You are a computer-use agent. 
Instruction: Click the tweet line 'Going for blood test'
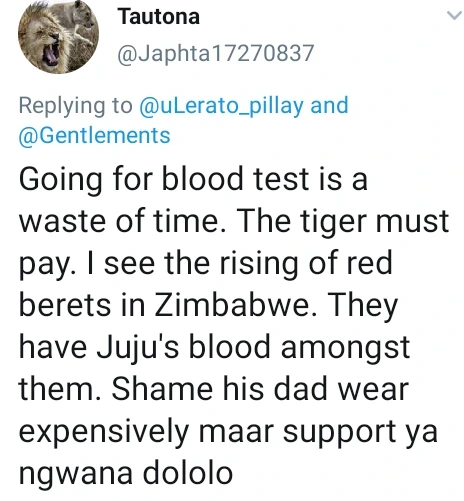pos(163,179)
